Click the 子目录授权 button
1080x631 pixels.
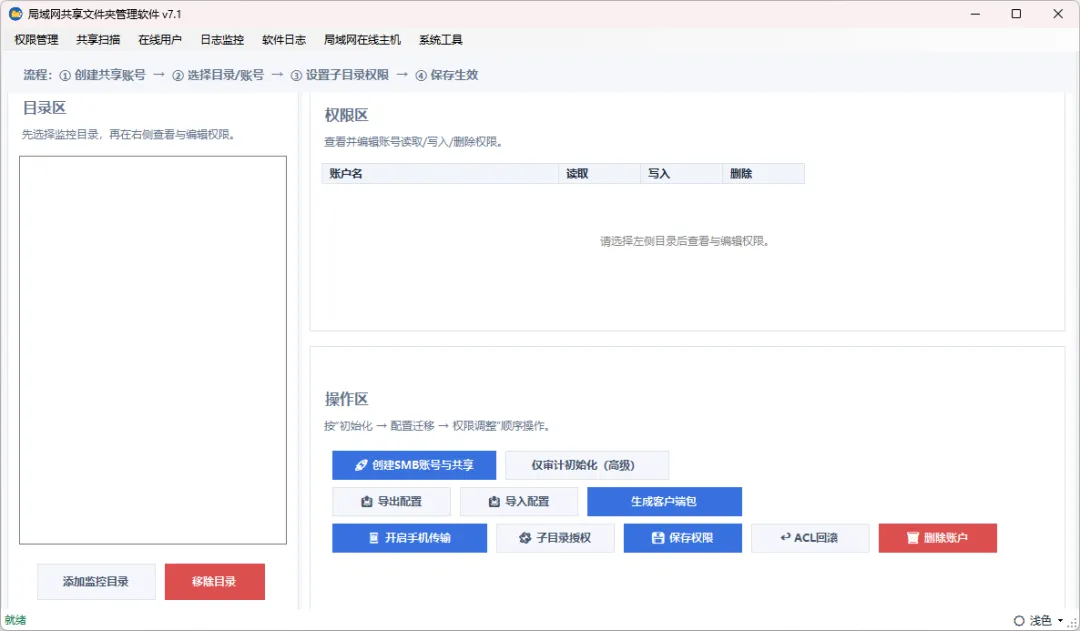coord(555,538)
